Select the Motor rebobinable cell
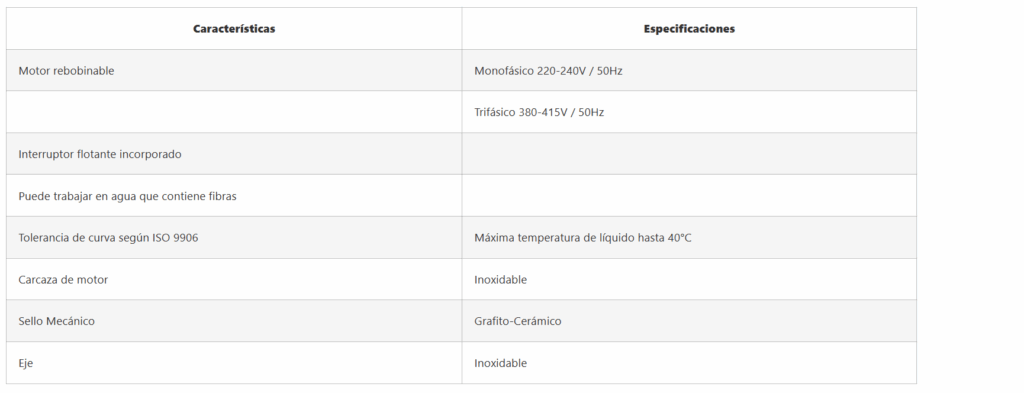The height and width of the screenshot is (393, 1024). pos(234,71)
